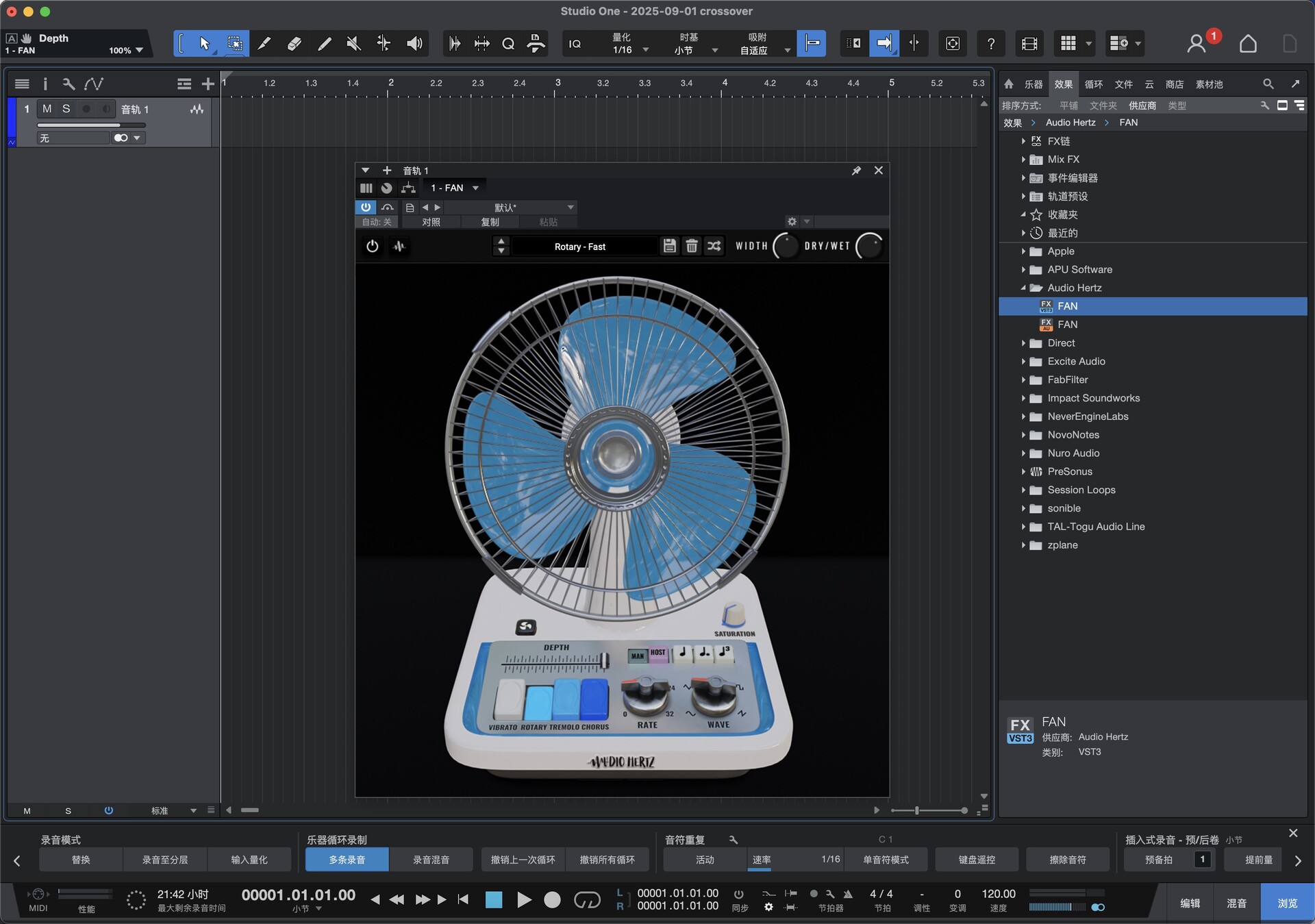
Task: Add a new track plus icon
Action: coord(208,84)
